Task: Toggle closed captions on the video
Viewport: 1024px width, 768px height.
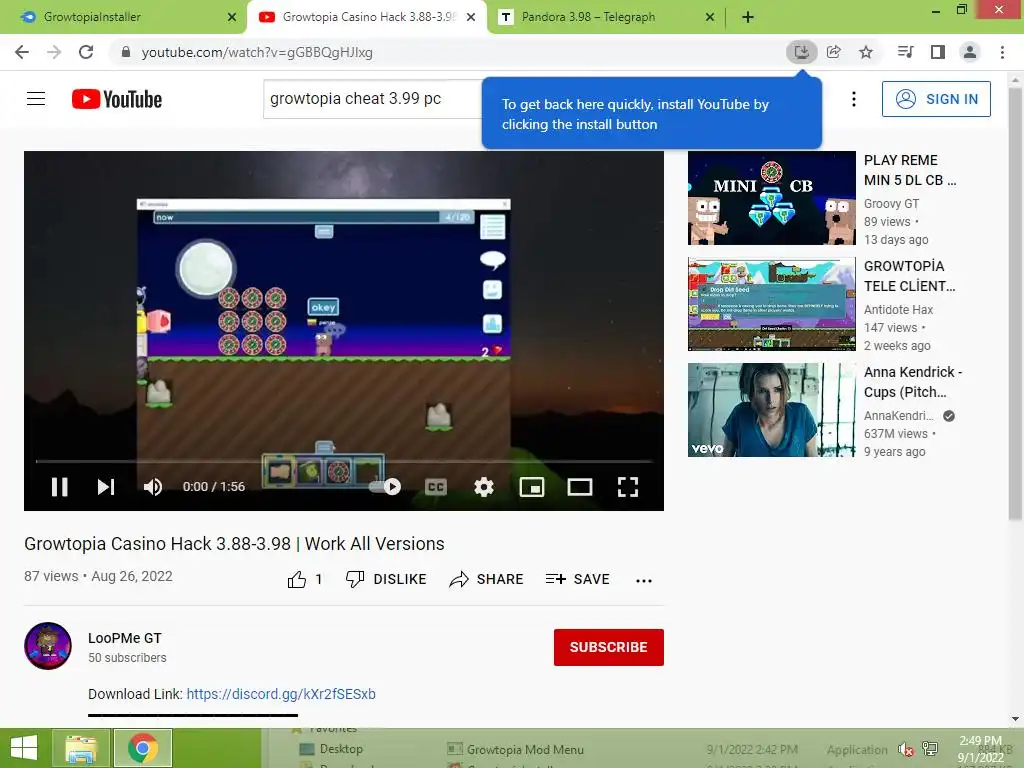Action: (436, 487)
